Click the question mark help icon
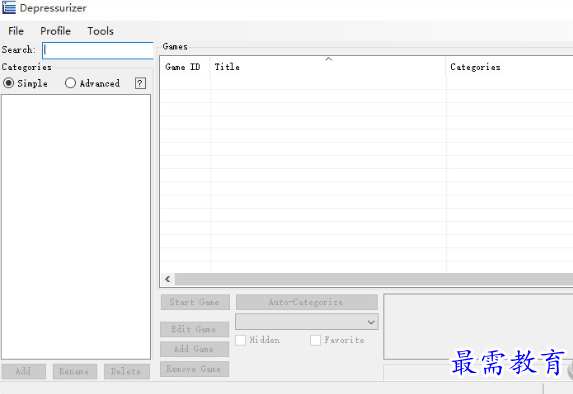Image resolution: width=573 pixels, height=394 pixels. tap(140, 83)
